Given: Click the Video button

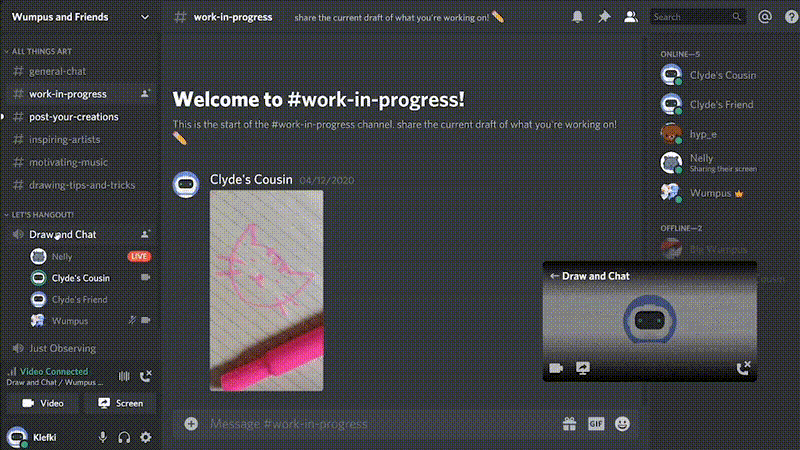Looking at the screenshot, I should (43, 403).
